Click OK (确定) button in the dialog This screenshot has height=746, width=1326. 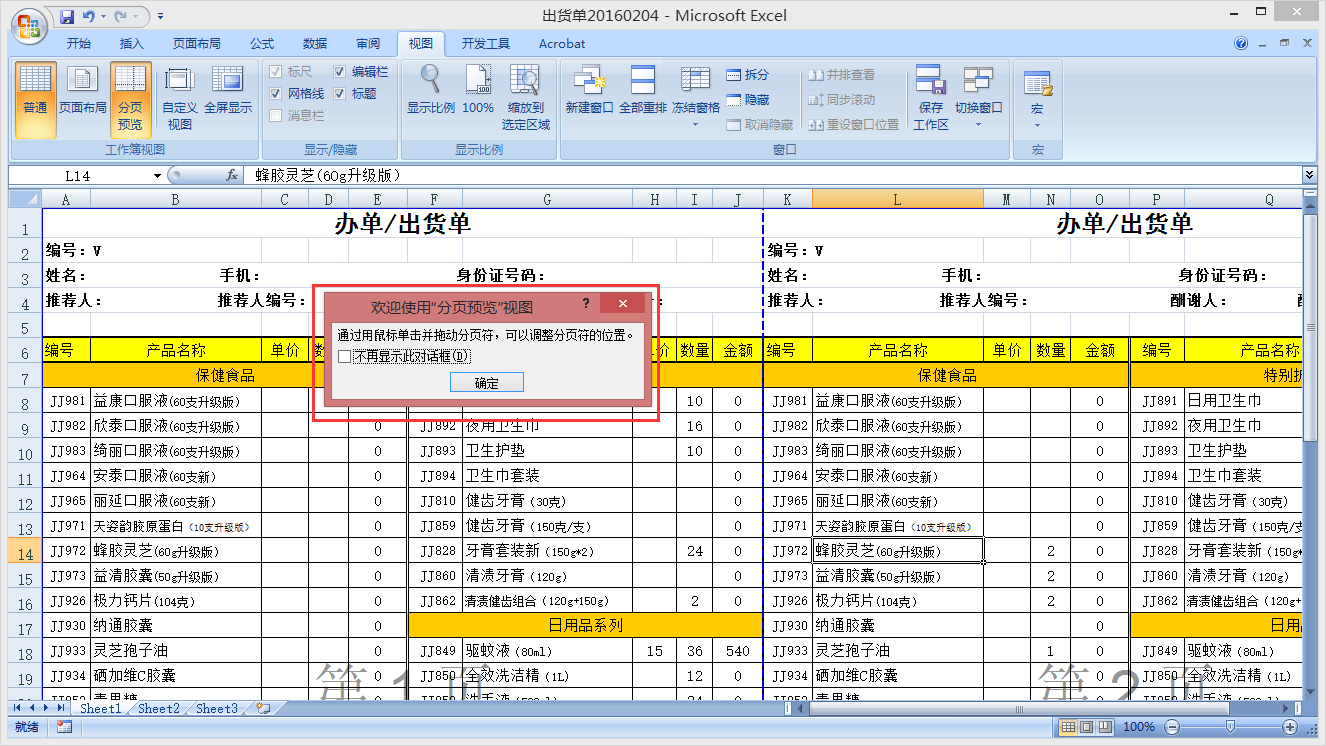(487, 383)
